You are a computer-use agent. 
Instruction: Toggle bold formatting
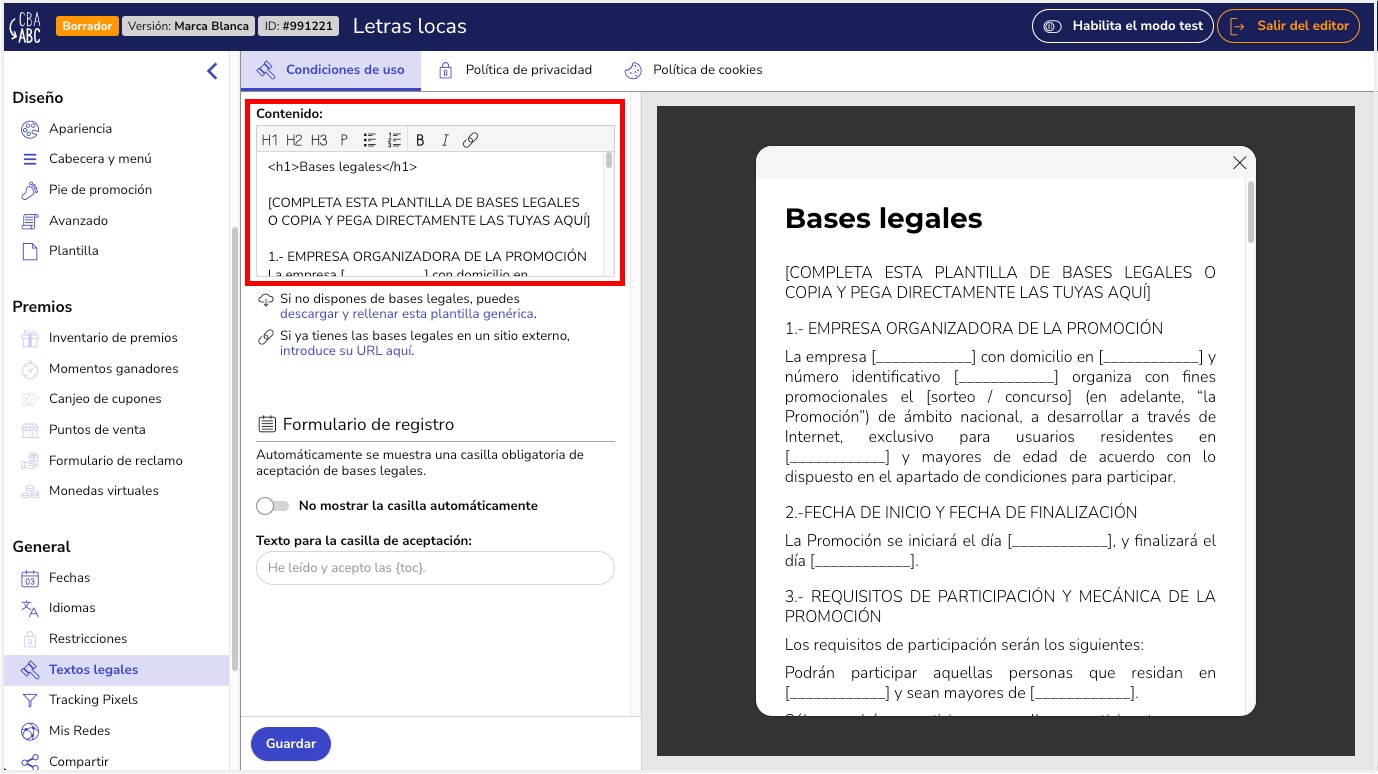420,140
